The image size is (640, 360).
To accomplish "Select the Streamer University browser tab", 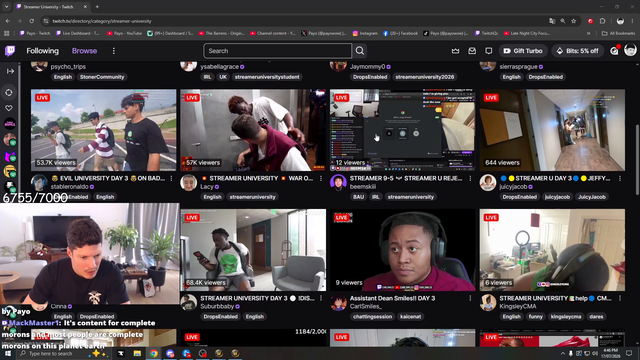I will [51, 7].
